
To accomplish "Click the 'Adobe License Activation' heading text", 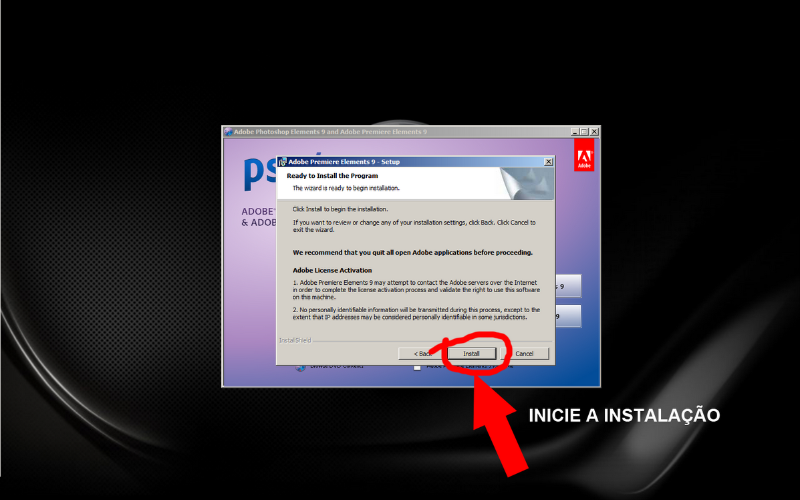I will [x=332, y=270].
